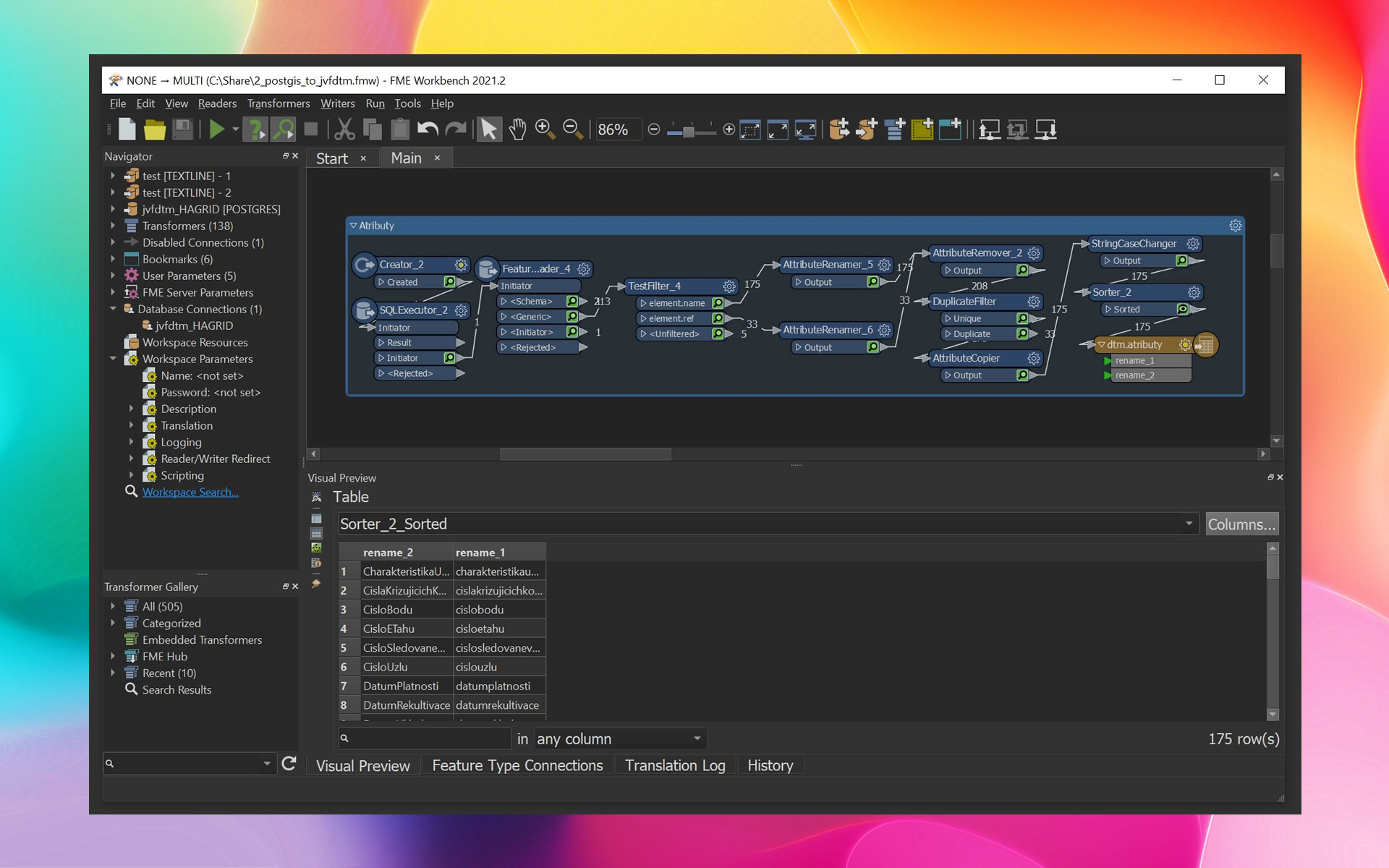Open the 'any column' search filter dropdown

click(x=697, y=739)
